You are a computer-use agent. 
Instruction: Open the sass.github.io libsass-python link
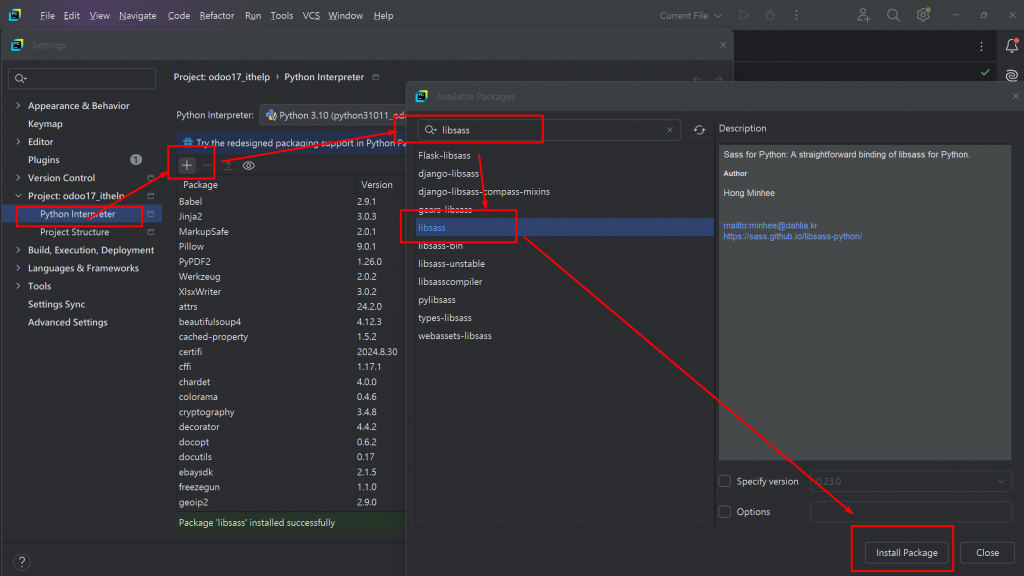coord(792,236)
